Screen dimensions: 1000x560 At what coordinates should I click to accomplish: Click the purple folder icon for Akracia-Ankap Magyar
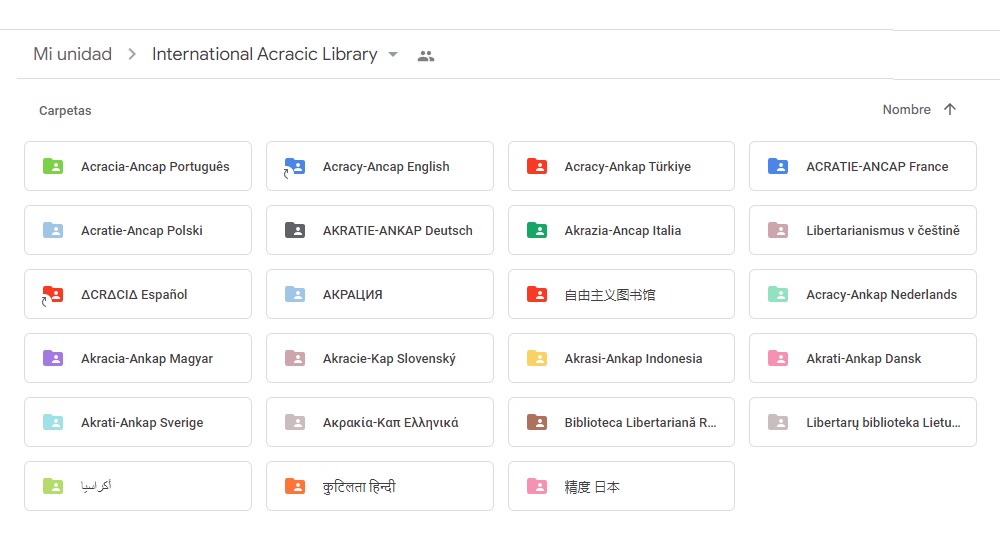(53, 358)
